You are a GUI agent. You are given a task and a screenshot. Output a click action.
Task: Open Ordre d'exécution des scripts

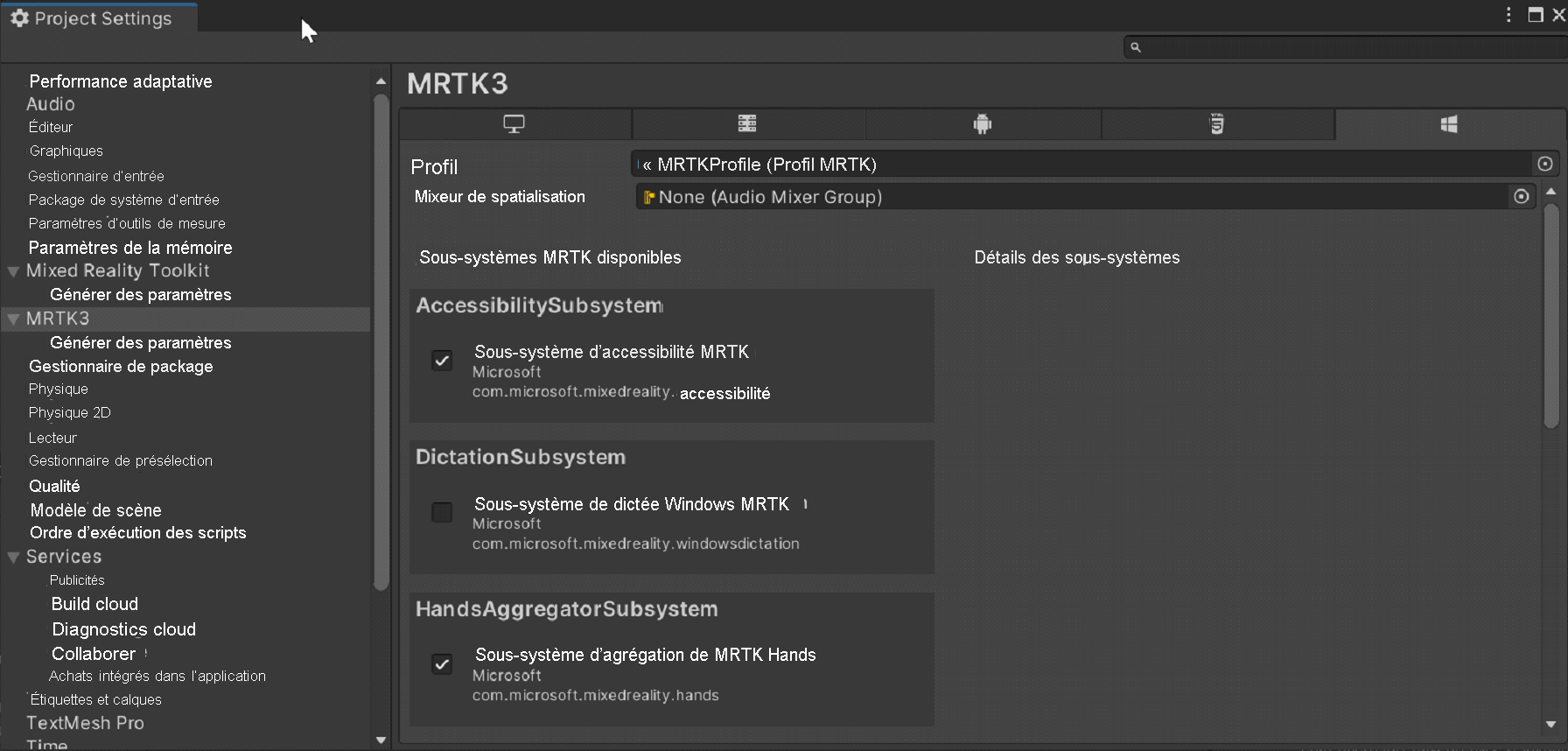tap(138, 533)
